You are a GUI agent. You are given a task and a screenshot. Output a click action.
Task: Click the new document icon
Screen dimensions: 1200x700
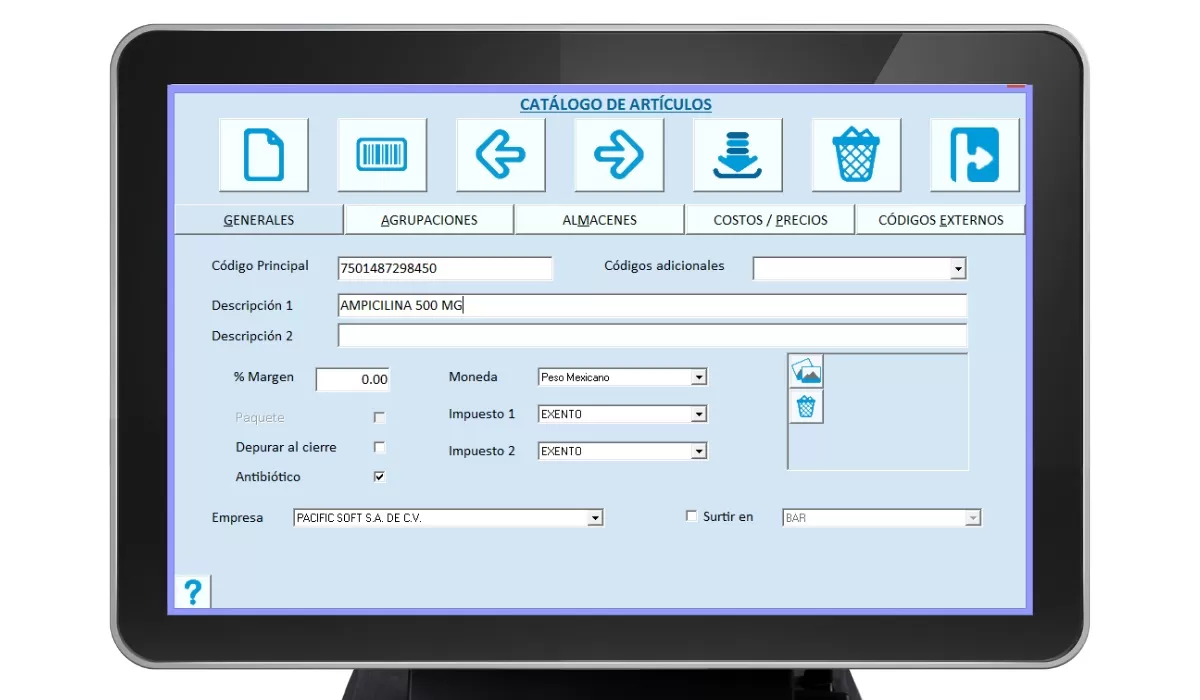pyautogui.click(x=264, y=155)
